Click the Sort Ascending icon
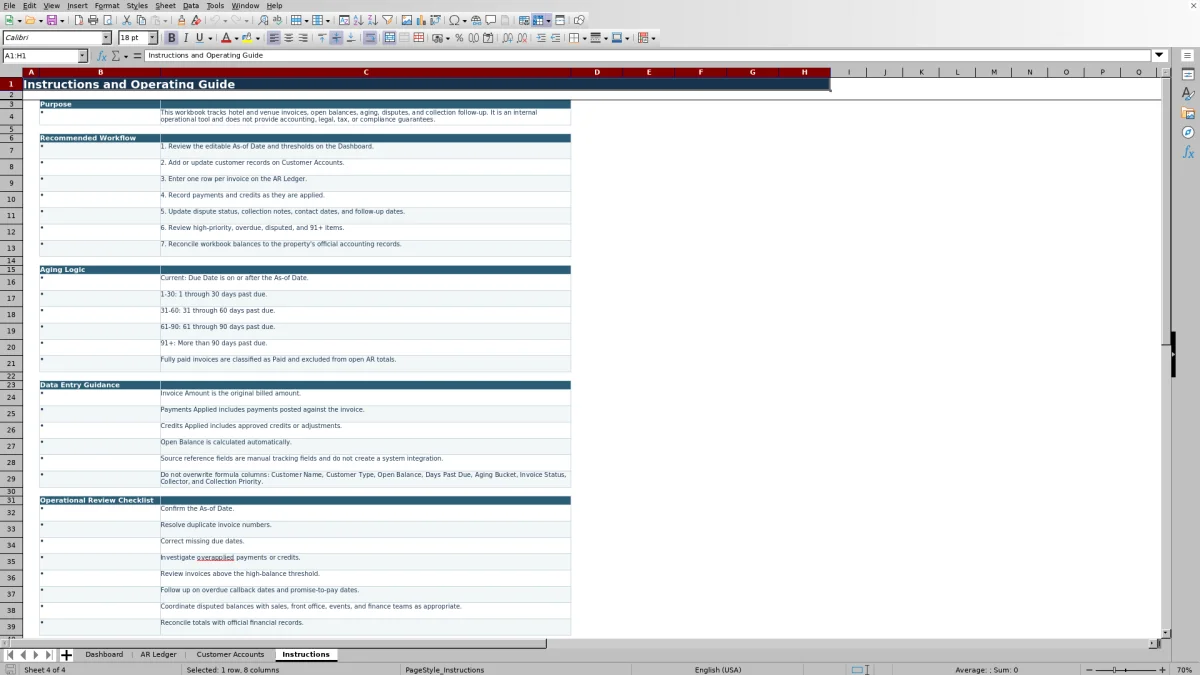Image resolution: width=1200 pixels, height=675 pixels. click(359, 20)
